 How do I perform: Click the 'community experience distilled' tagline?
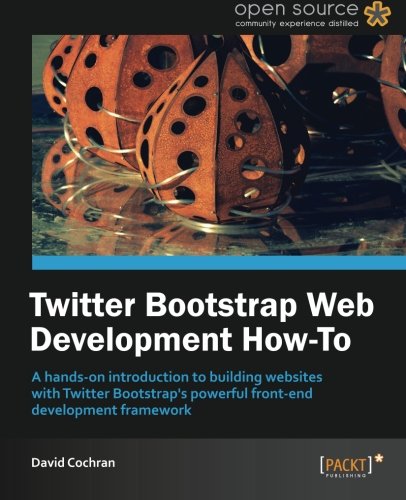point(297,24)
